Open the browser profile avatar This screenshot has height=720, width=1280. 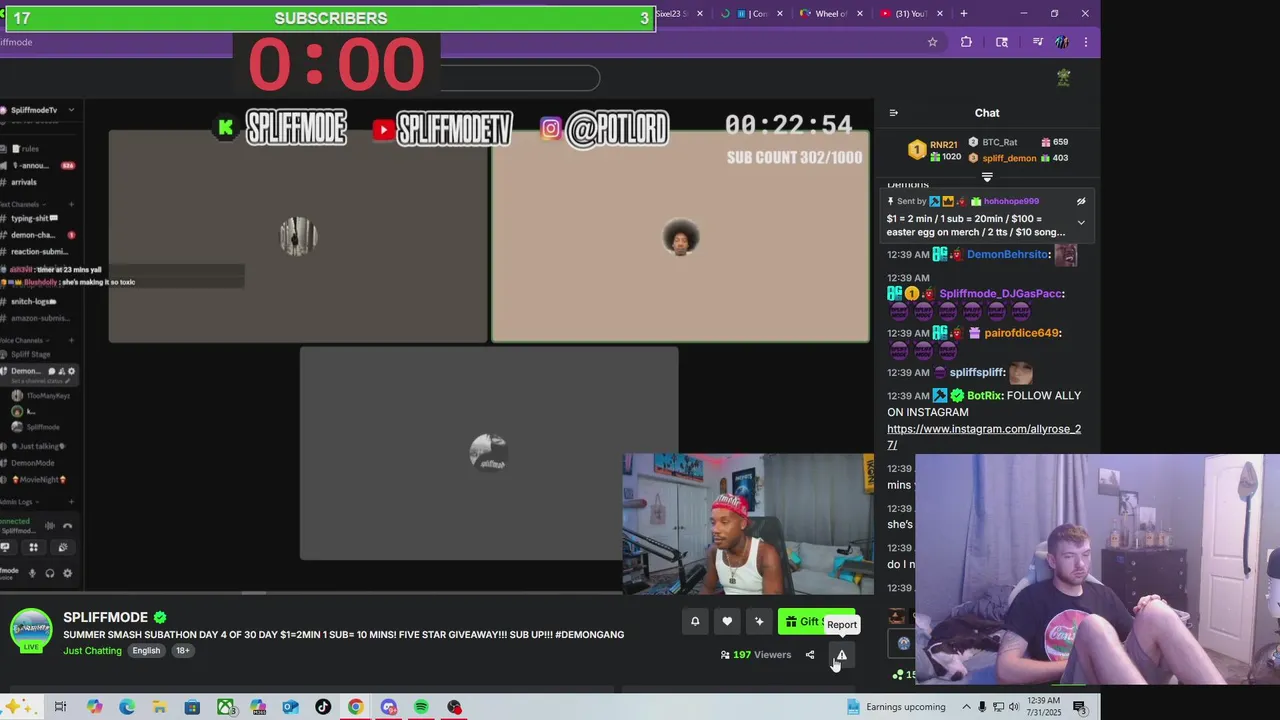coord(1062,42)
